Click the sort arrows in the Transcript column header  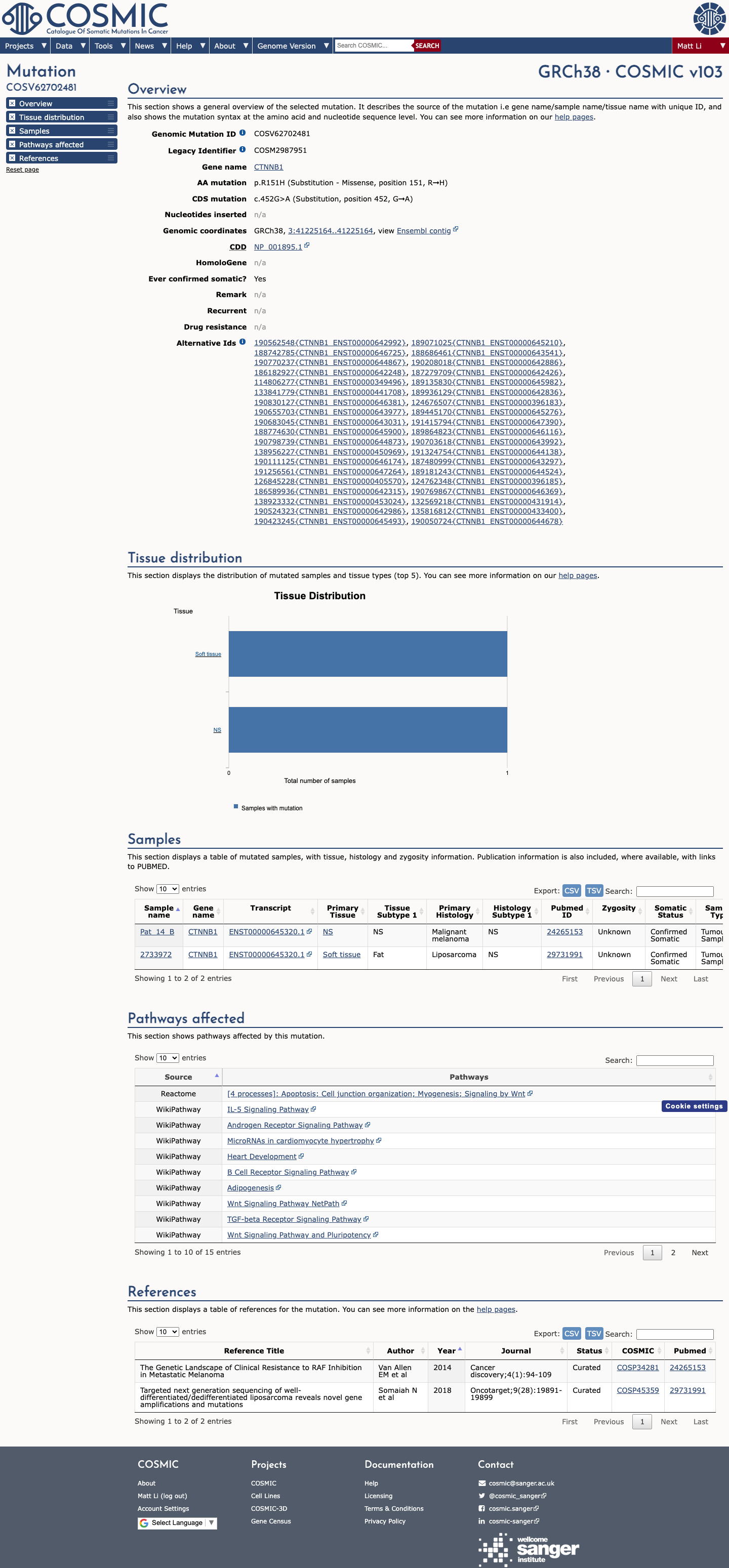(x=312, y=911)
